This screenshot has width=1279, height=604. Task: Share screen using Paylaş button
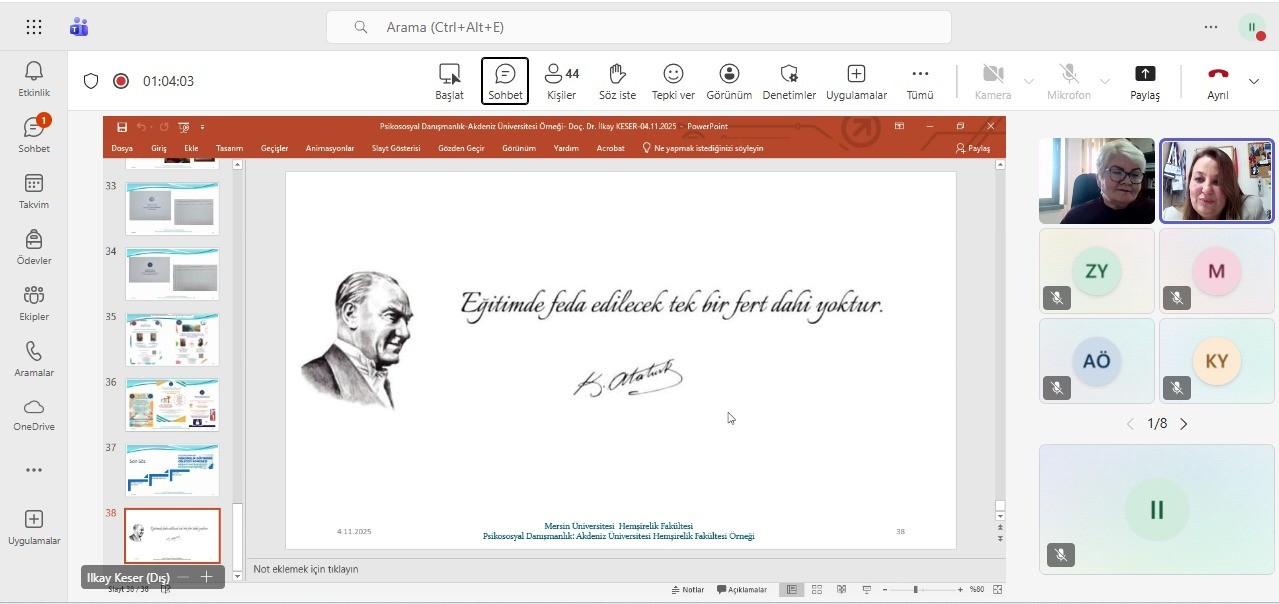[x=1144, y=81]
